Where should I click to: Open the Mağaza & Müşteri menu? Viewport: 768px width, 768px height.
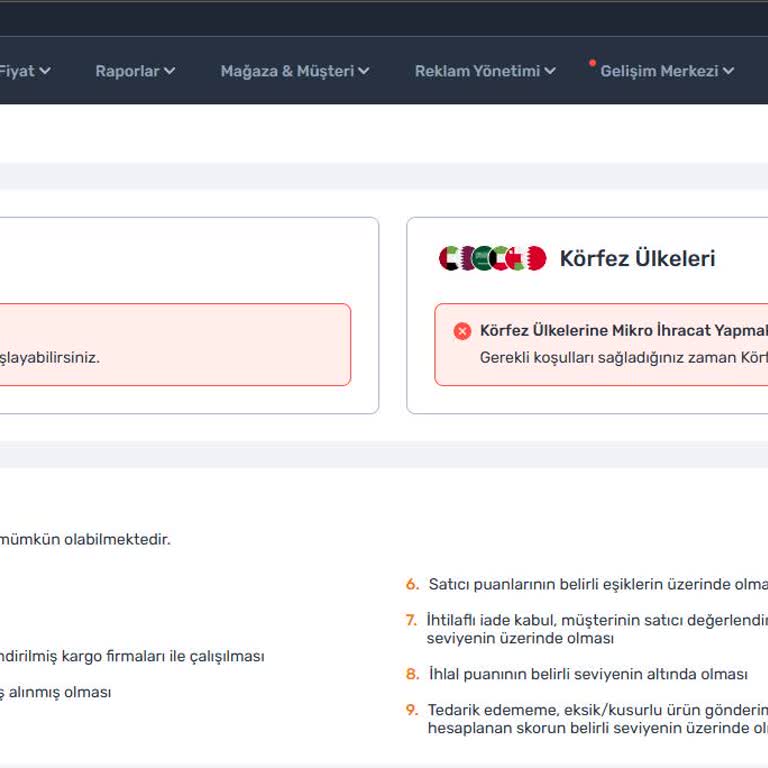tap(295, 71)
